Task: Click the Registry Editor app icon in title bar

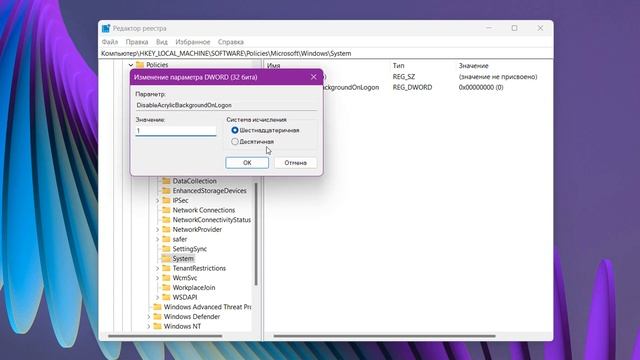Action: pyautogui.click(x=106, y=28)
